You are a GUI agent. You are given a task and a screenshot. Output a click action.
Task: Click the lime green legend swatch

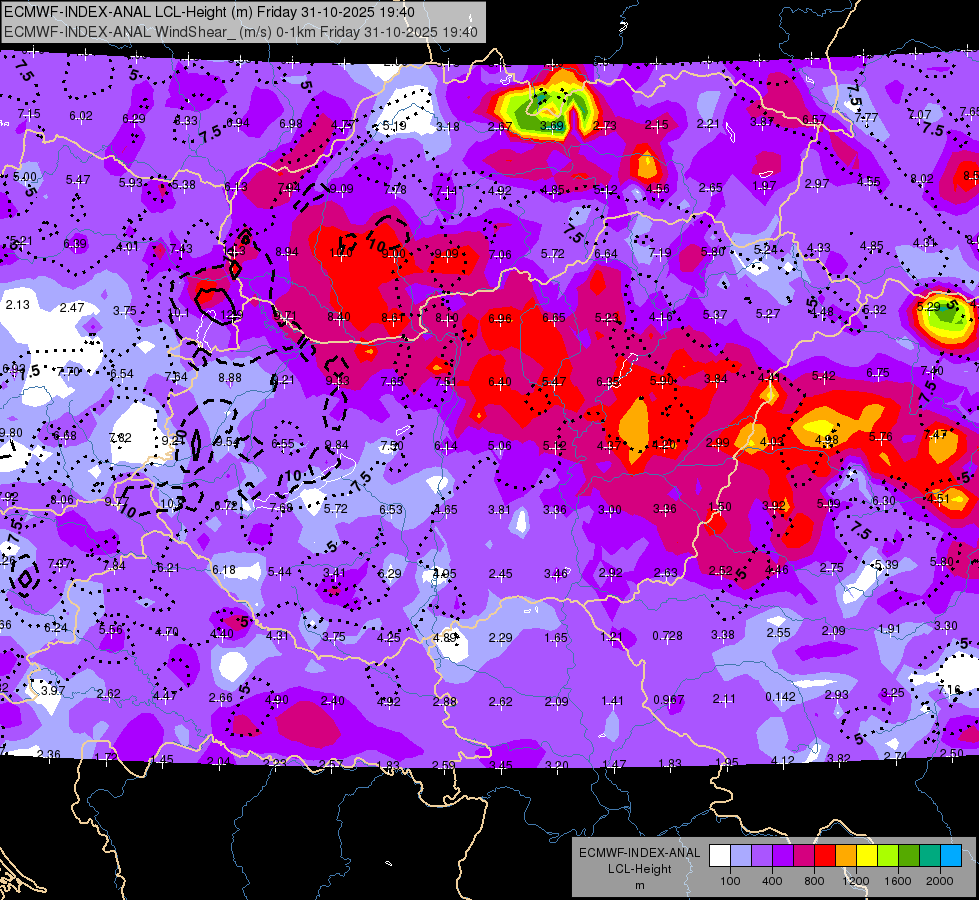[x=888, y=856]
